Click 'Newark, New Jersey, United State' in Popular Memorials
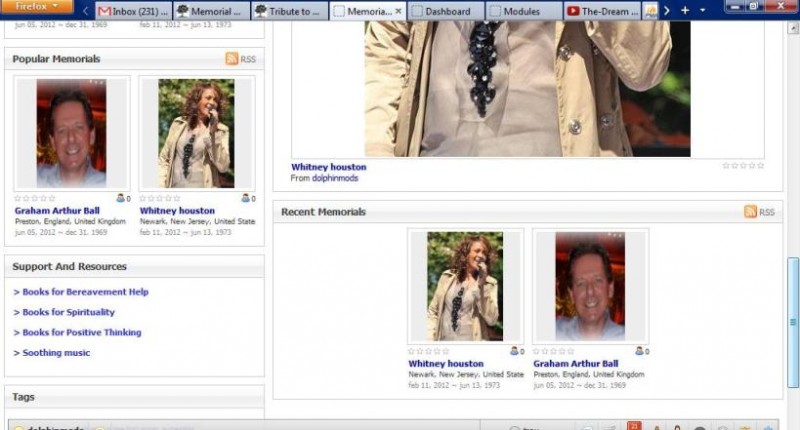This screenshot has height=430, width=800. [197, 221]
